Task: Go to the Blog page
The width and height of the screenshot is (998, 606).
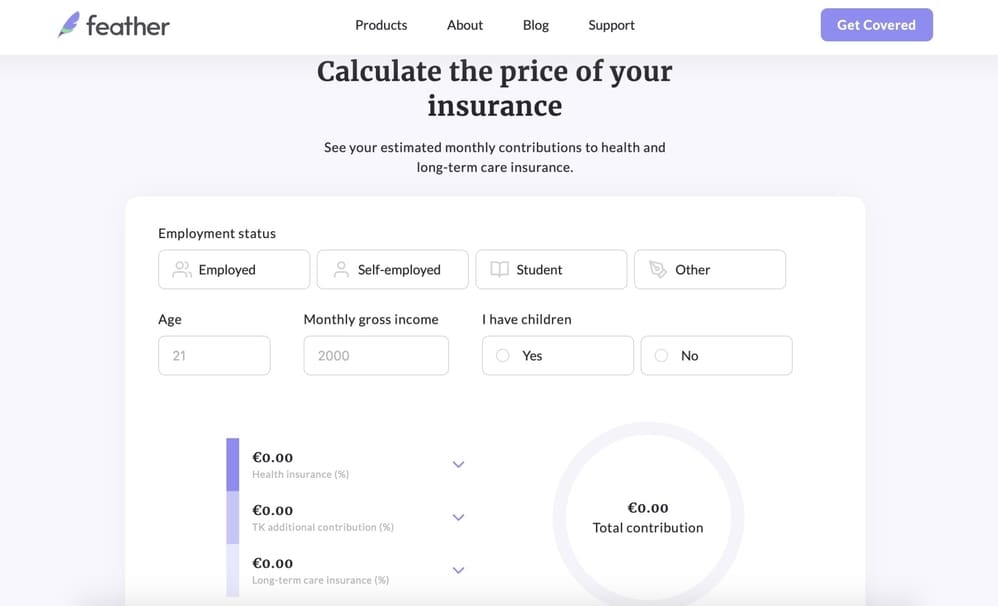Action: click(536, 25)
